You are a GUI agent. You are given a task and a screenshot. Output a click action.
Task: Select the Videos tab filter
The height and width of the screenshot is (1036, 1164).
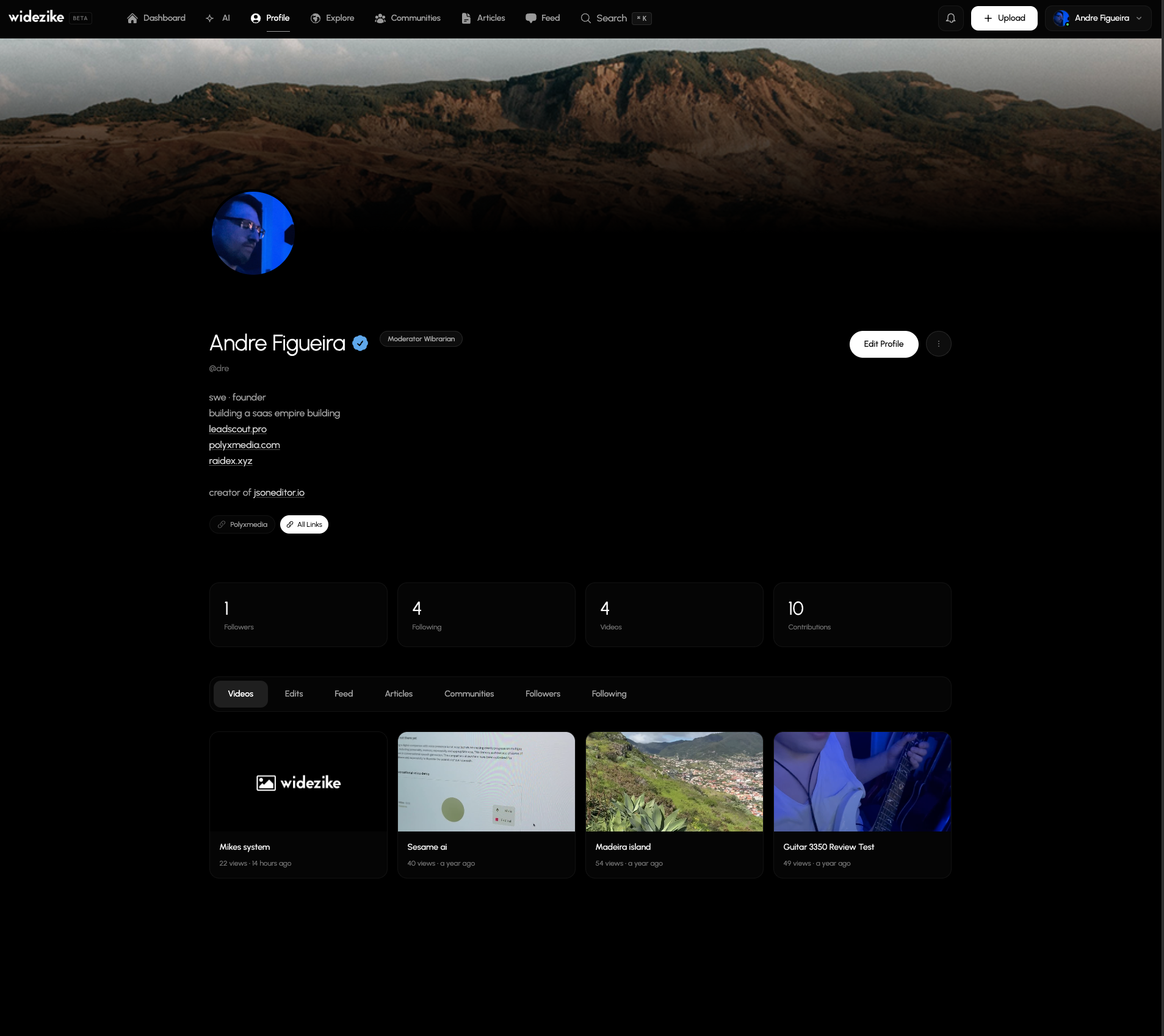pyautogui.click(x=240, y=694)
